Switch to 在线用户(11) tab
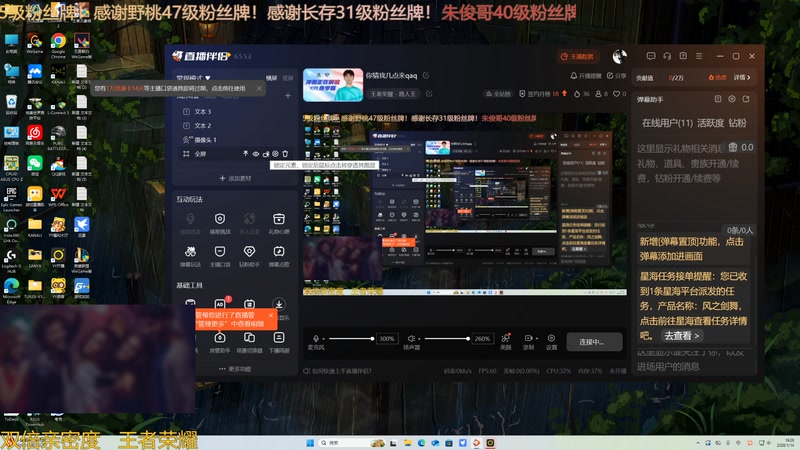800x450 pixels. [x=667, y=123]
